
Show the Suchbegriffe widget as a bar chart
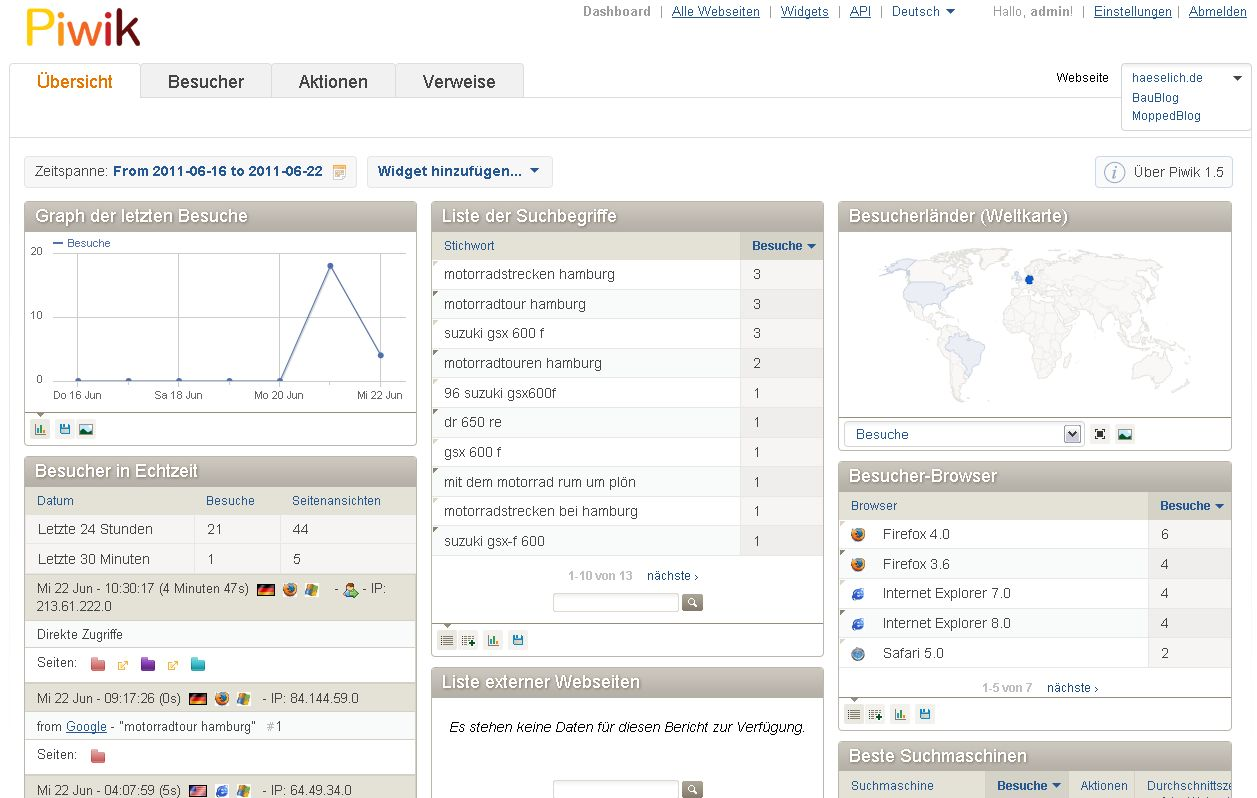[x=493, y=641]
